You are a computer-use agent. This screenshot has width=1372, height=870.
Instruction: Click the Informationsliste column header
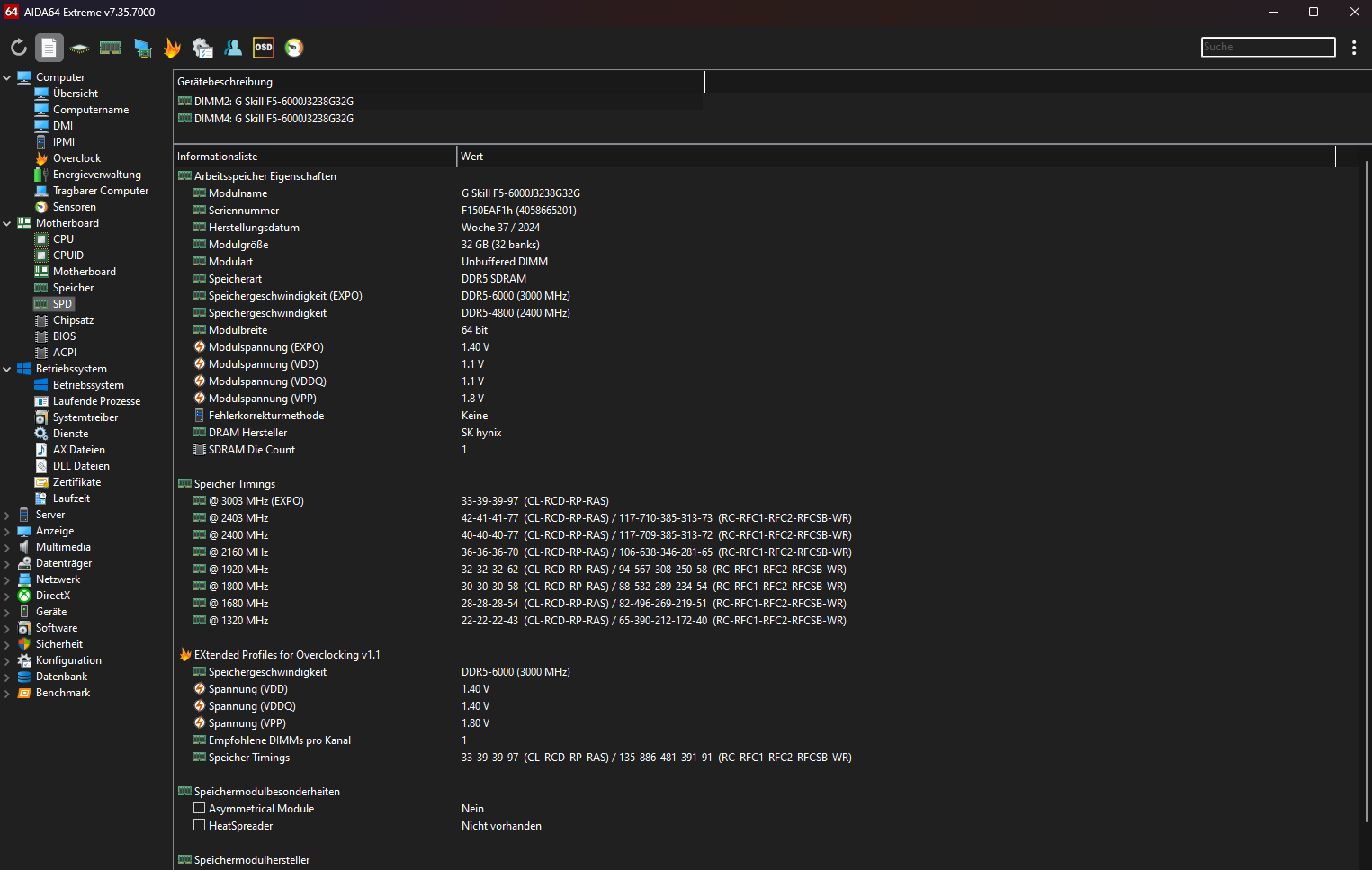coord(315,157)
